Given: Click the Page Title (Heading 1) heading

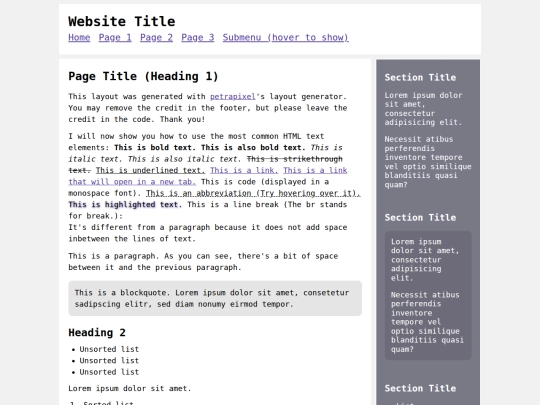Looking at the screenshot, I should coord(143,76).
